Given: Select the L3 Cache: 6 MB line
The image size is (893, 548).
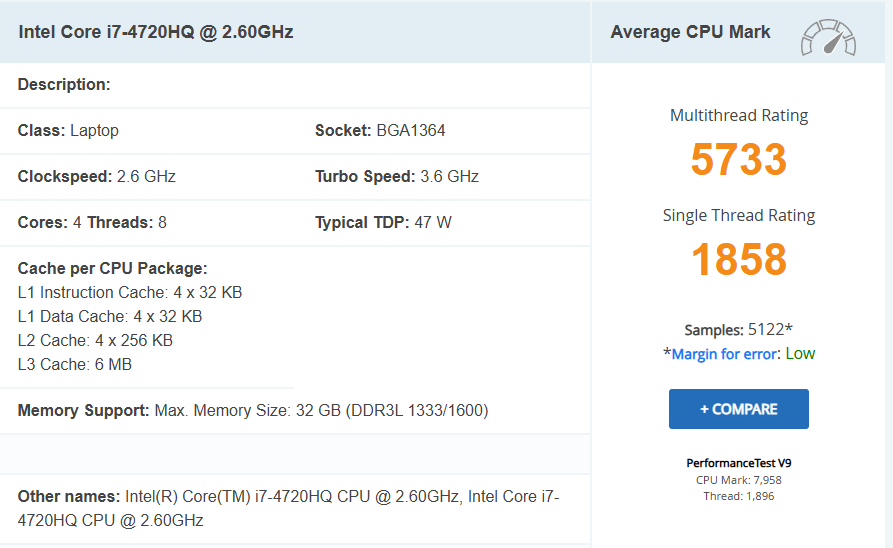Looking at the screenshot, I should (75, 365).
